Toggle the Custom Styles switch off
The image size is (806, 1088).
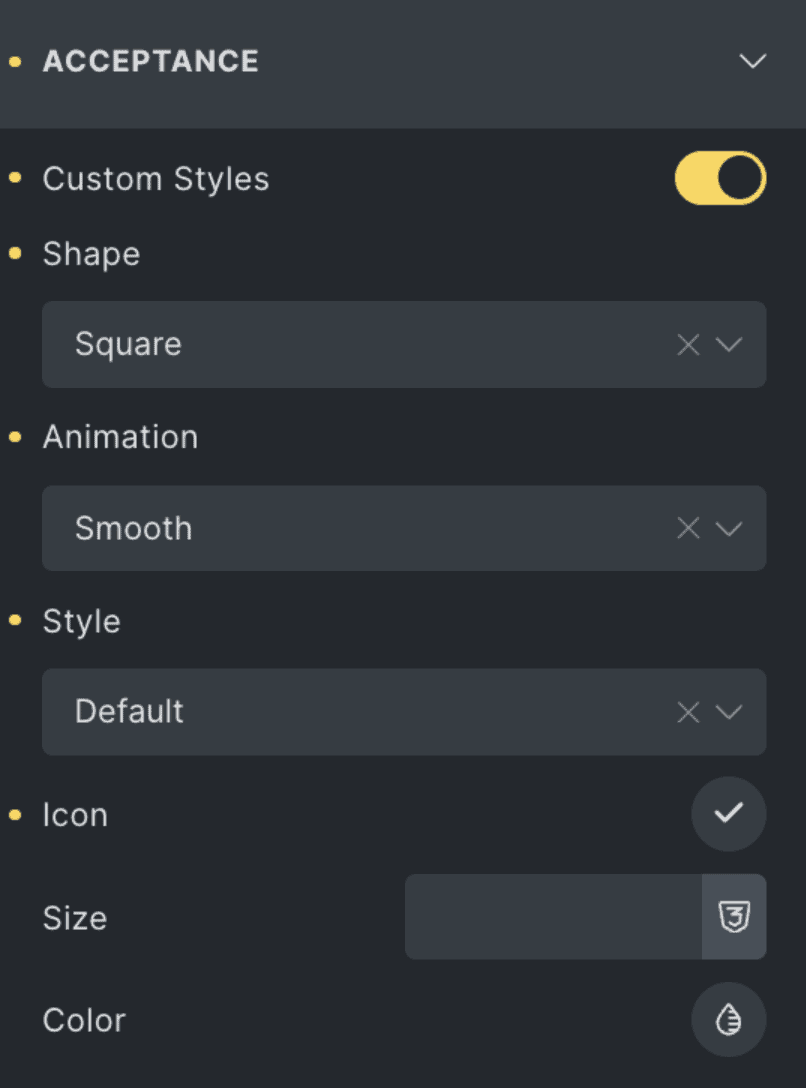[720, 179]
